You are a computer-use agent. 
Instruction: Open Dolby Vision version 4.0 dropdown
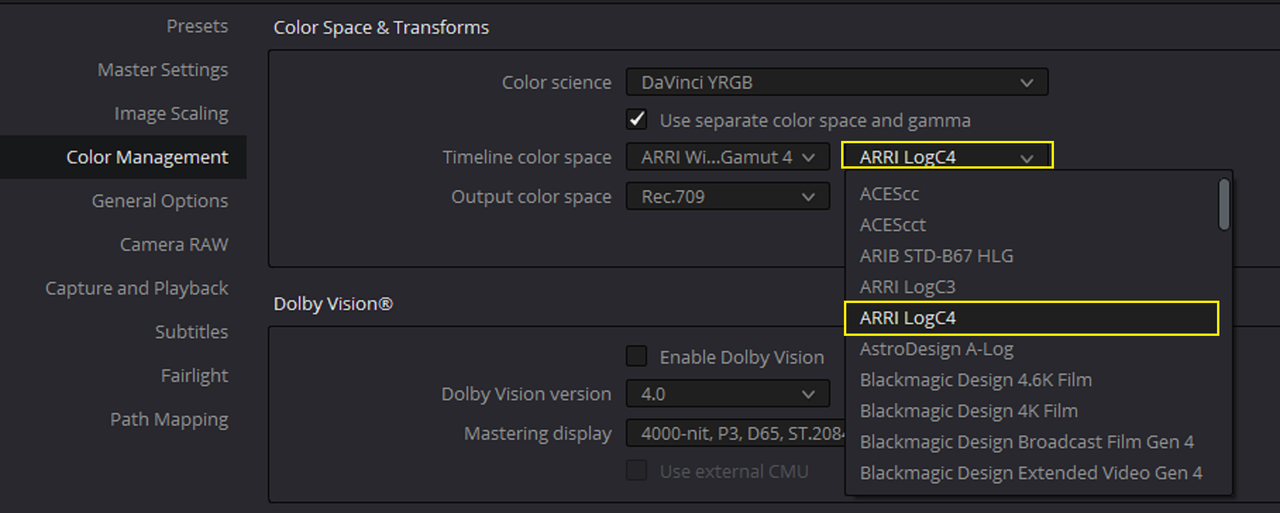pos(728,394)
